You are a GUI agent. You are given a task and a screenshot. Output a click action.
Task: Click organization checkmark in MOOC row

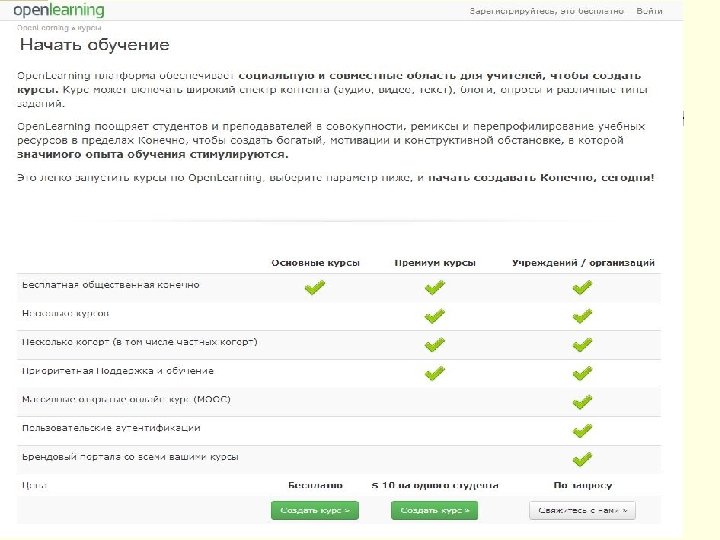coord(582,403)
